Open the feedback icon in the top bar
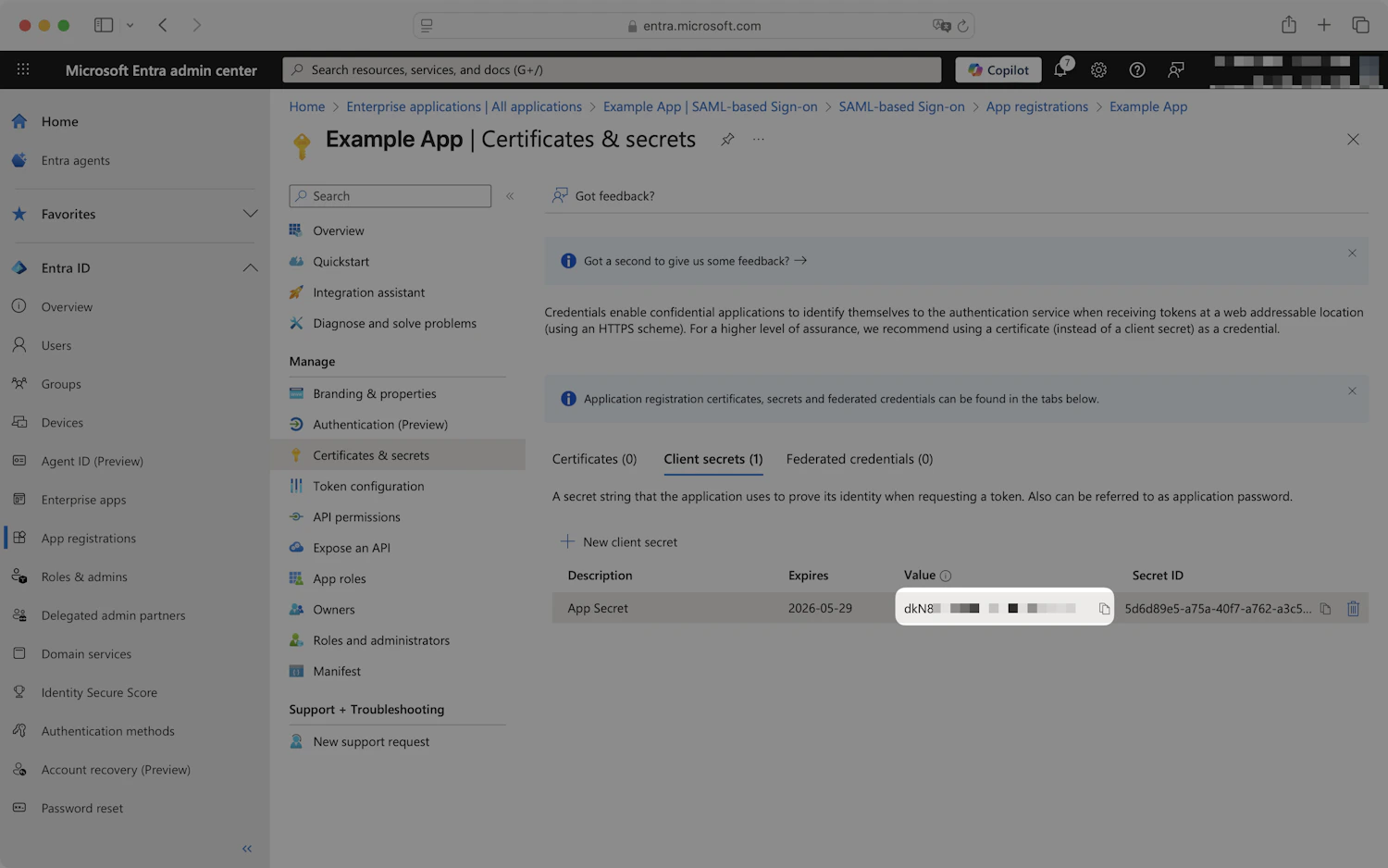This screenshot has width=1388, height=868. 1176,69
